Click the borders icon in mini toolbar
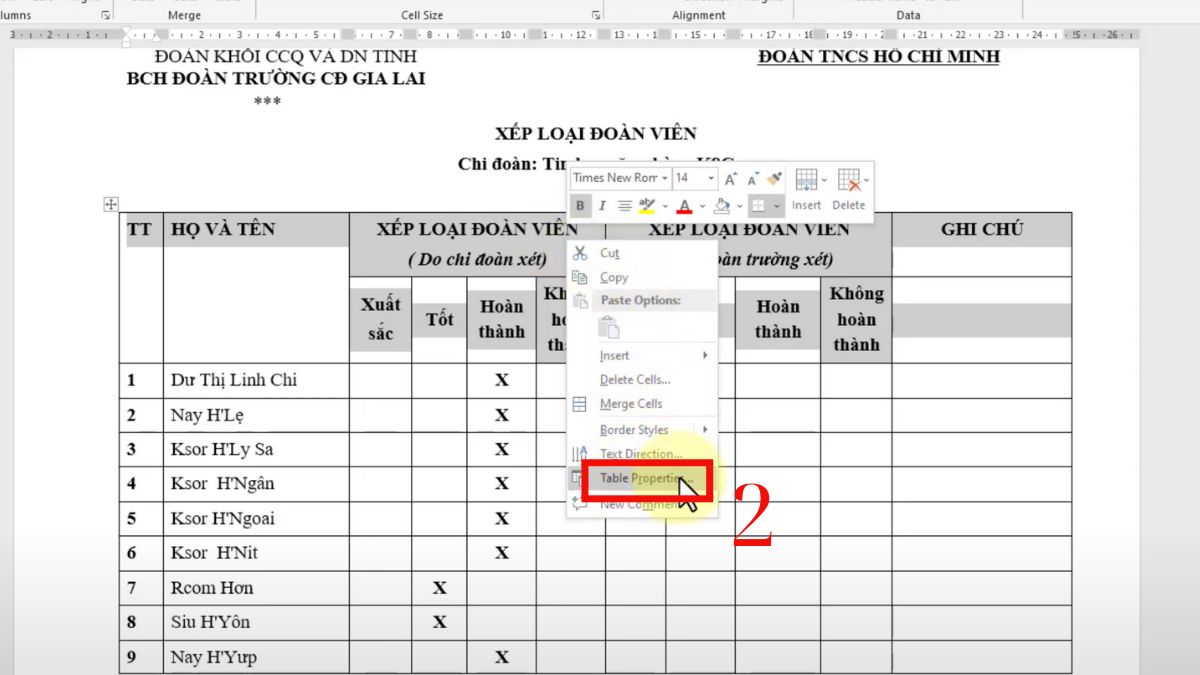 tap(758, 206)
